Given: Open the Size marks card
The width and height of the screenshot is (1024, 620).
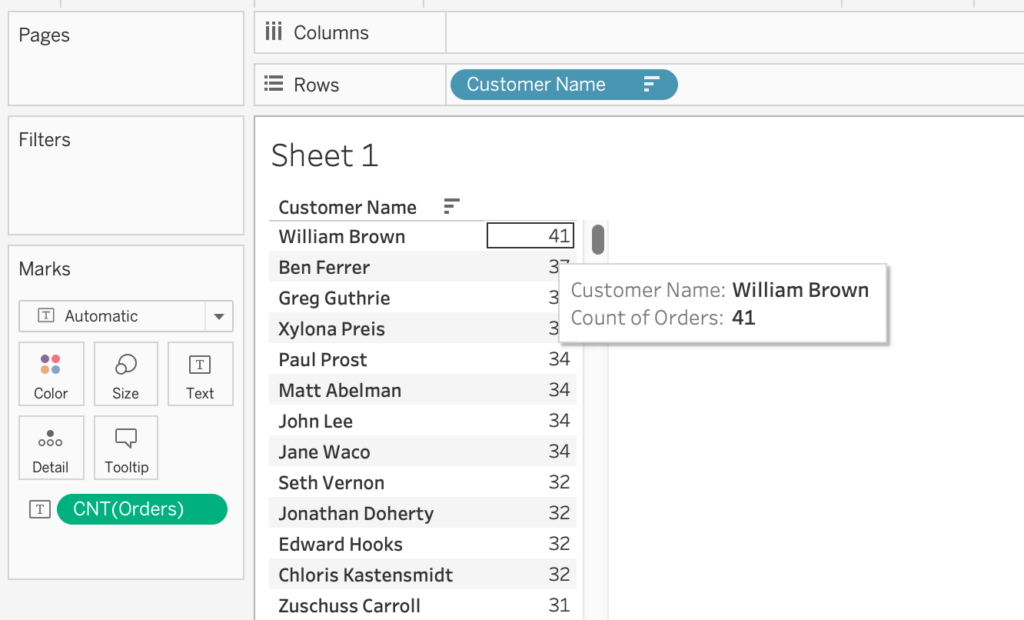Looking at the screenshot, I should [126, 374].
